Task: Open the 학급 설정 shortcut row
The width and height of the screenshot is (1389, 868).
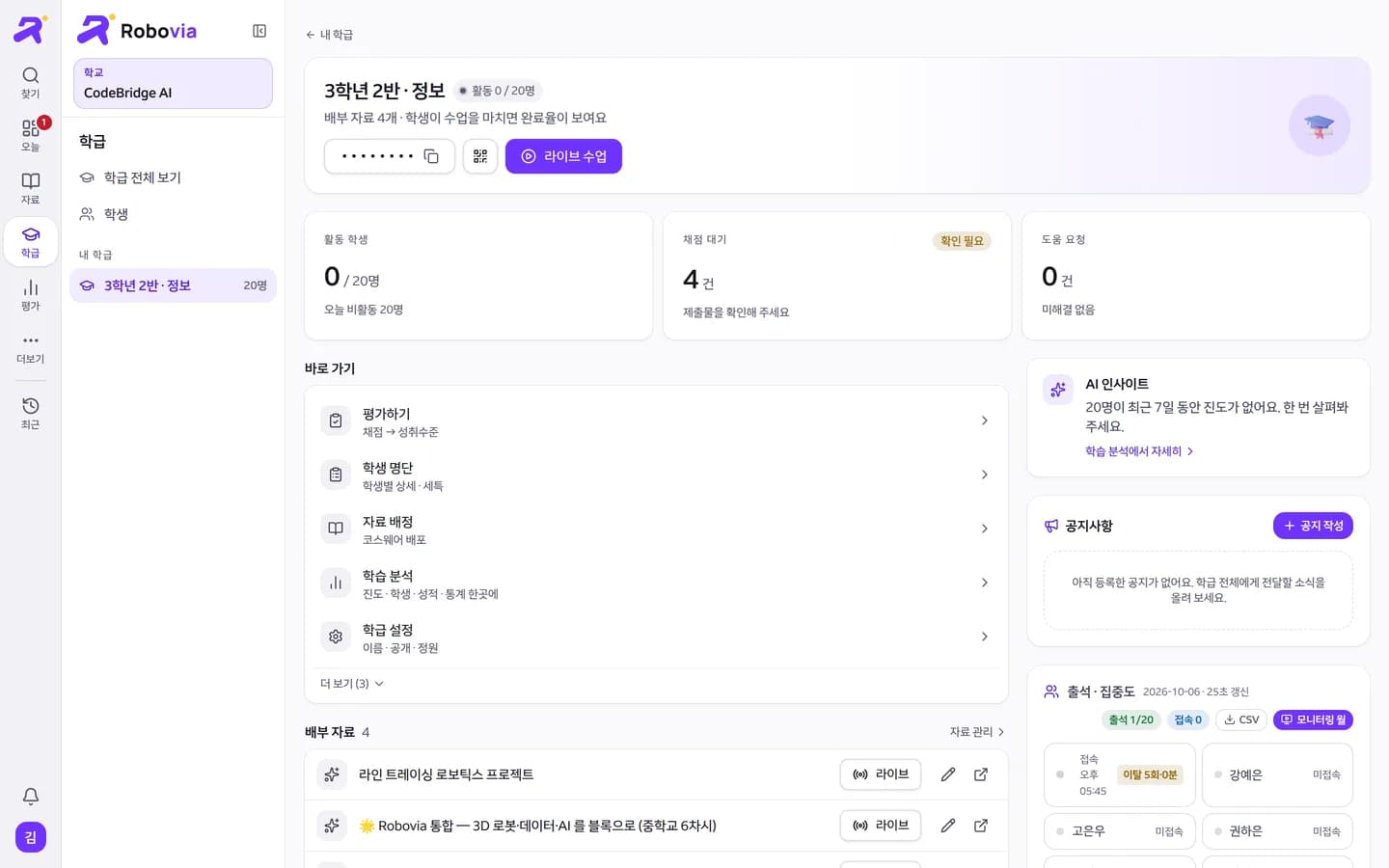Action: [656, 637]
